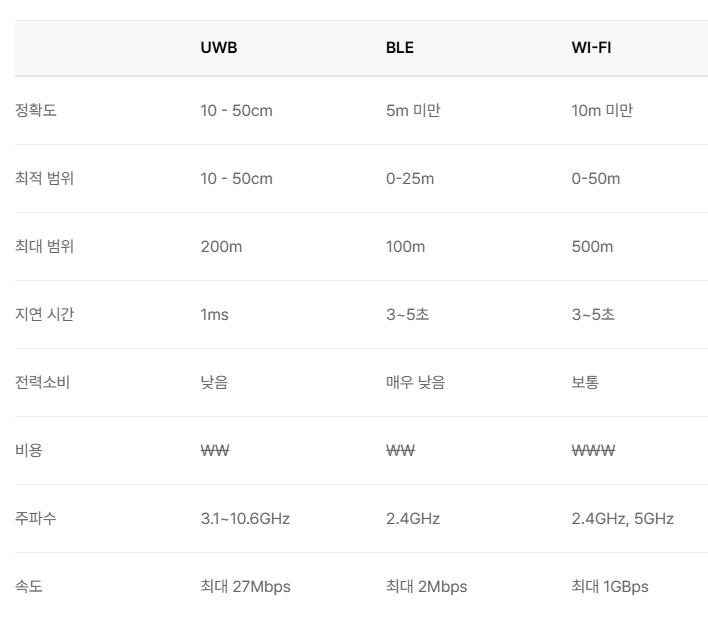
Task: Click the WI-FI column header
Action: tap(591, 48)
